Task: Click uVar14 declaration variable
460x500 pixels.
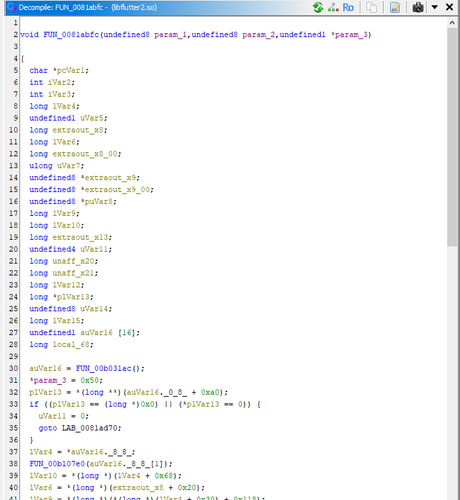Action: click(94, 309)
